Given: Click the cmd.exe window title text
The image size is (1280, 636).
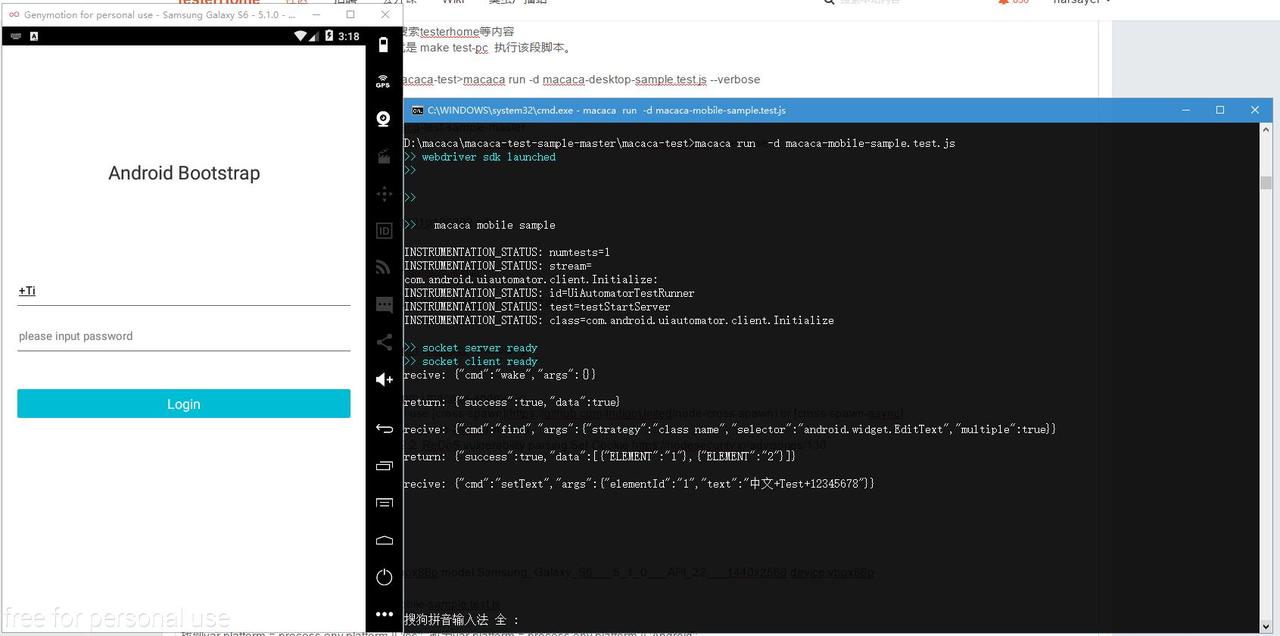Looking at the screenshot, I should [607, 110].
